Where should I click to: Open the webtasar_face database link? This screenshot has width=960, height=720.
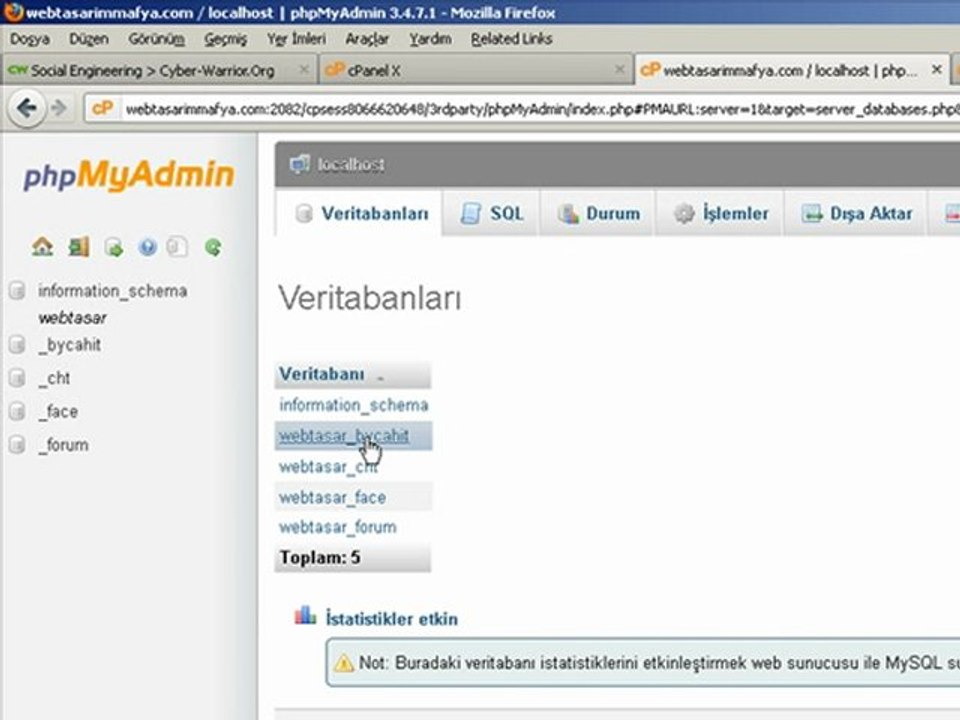[x=332, y=497]
